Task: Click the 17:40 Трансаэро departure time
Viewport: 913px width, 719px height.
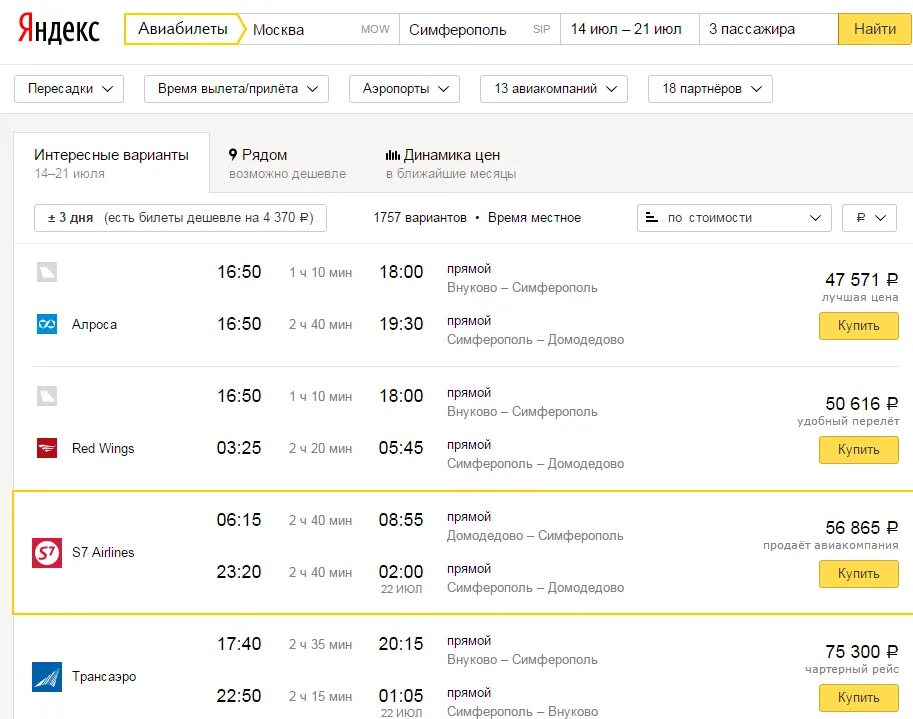Action: 239,644
